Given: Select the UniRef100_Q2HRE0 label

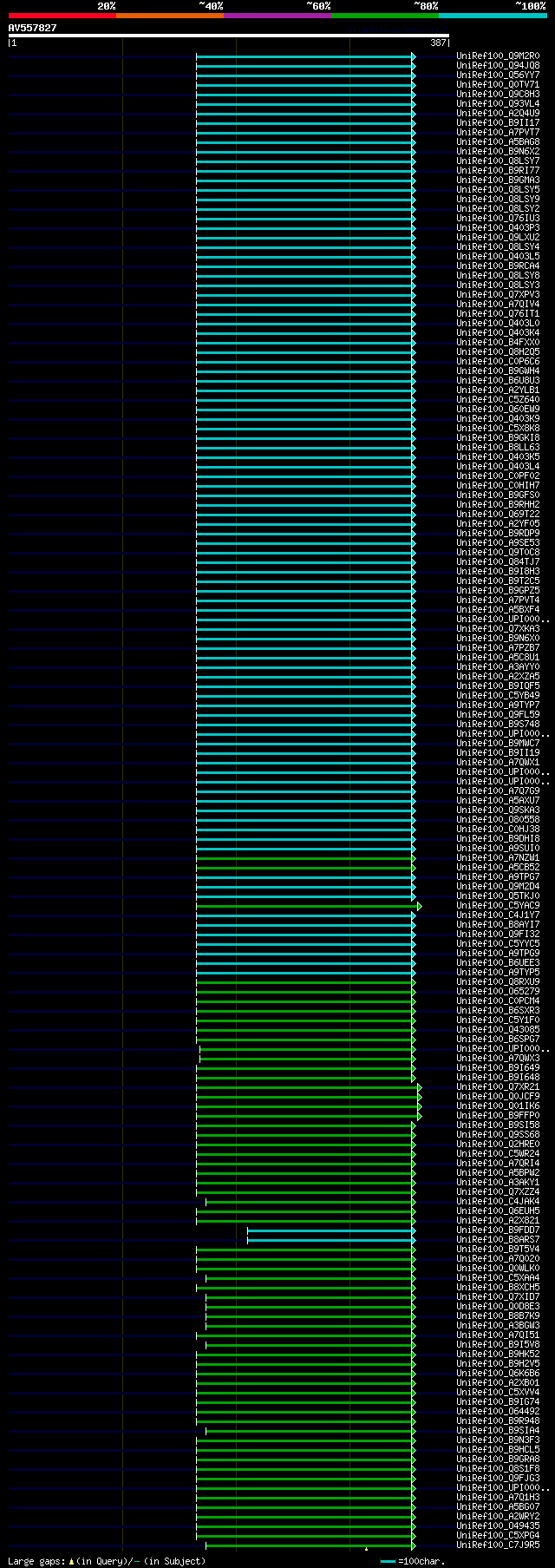Looking at the screenshot, I should tap(498, 1145).
